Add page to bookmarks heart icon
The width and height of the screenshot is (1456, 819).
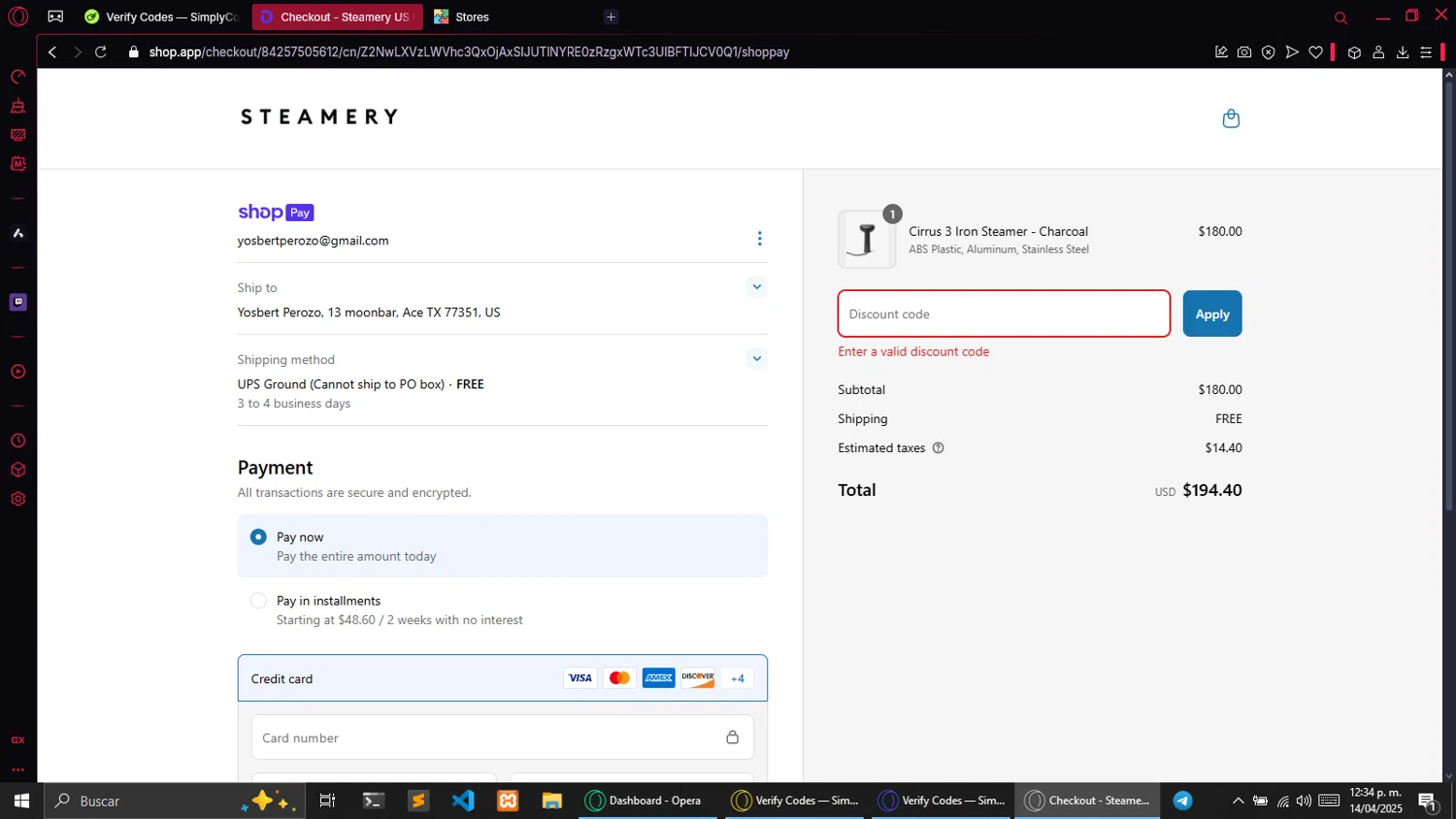(x=1315, y=52)
